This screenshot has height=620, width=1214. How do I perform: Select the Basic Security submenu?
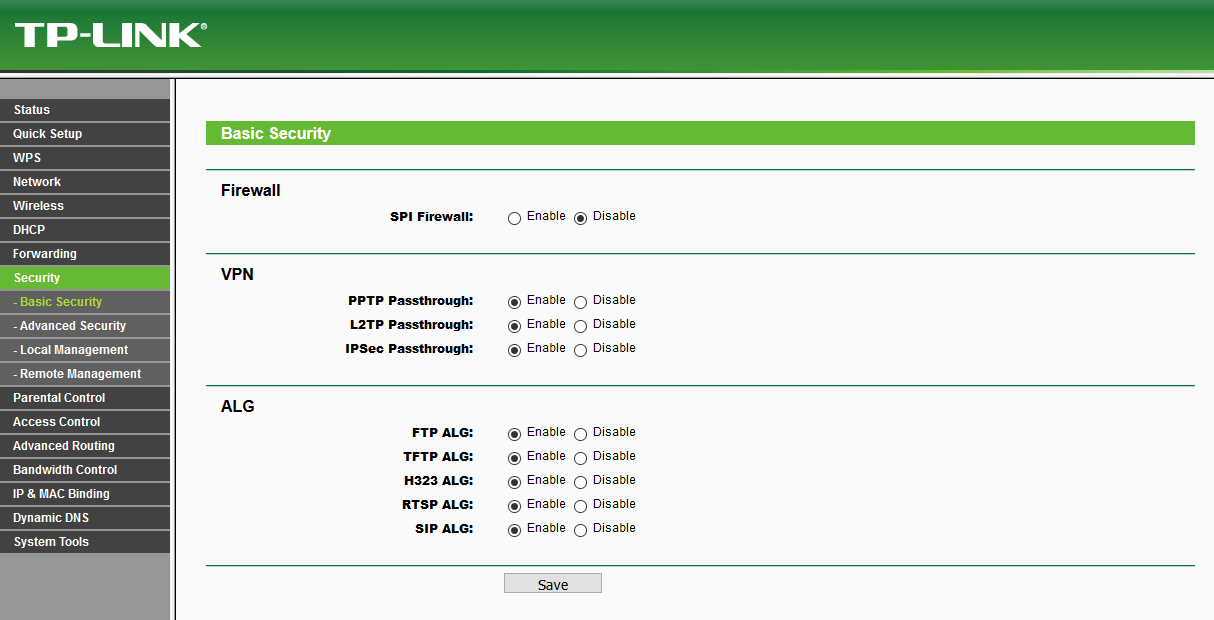coord(85,302)
